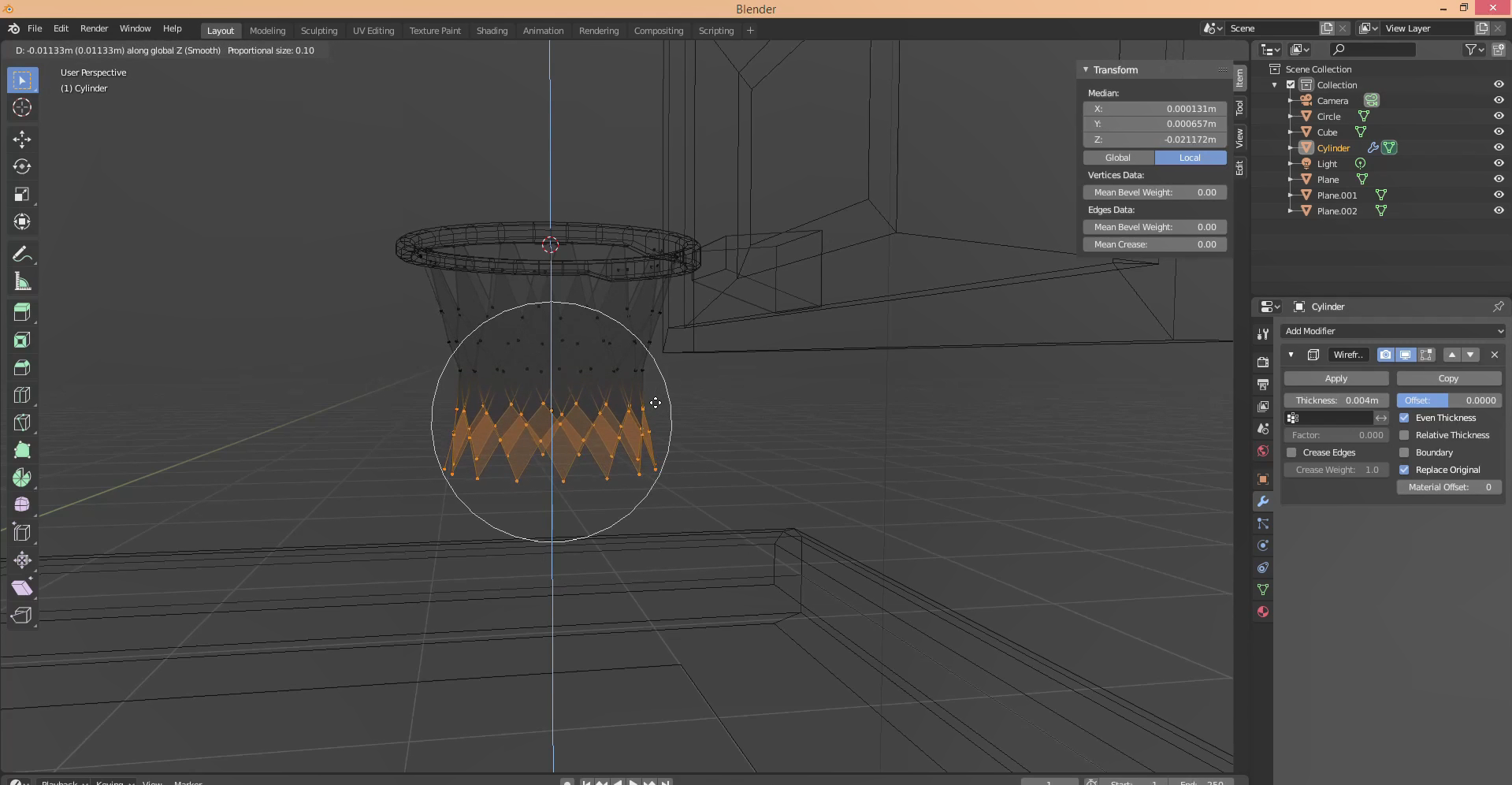Open the Physics properties tab
This screenshot has height=785, width=1512.
[x=1263, y=545]
